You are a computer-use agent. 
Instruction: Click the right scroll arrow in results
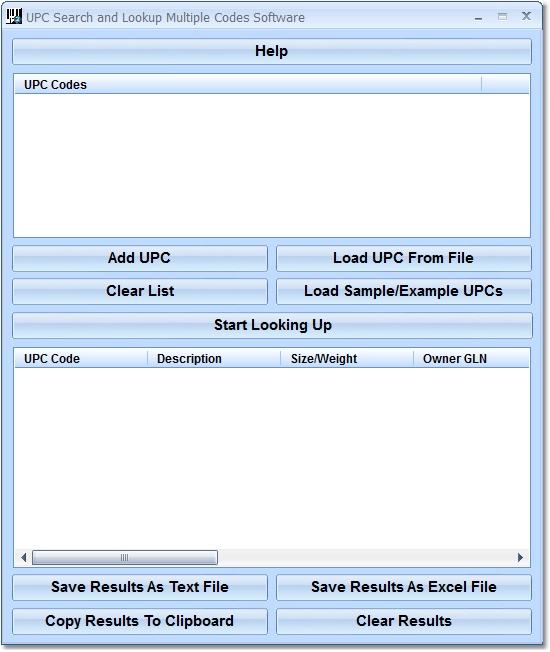pyautogui.click(x=520, y=558)
